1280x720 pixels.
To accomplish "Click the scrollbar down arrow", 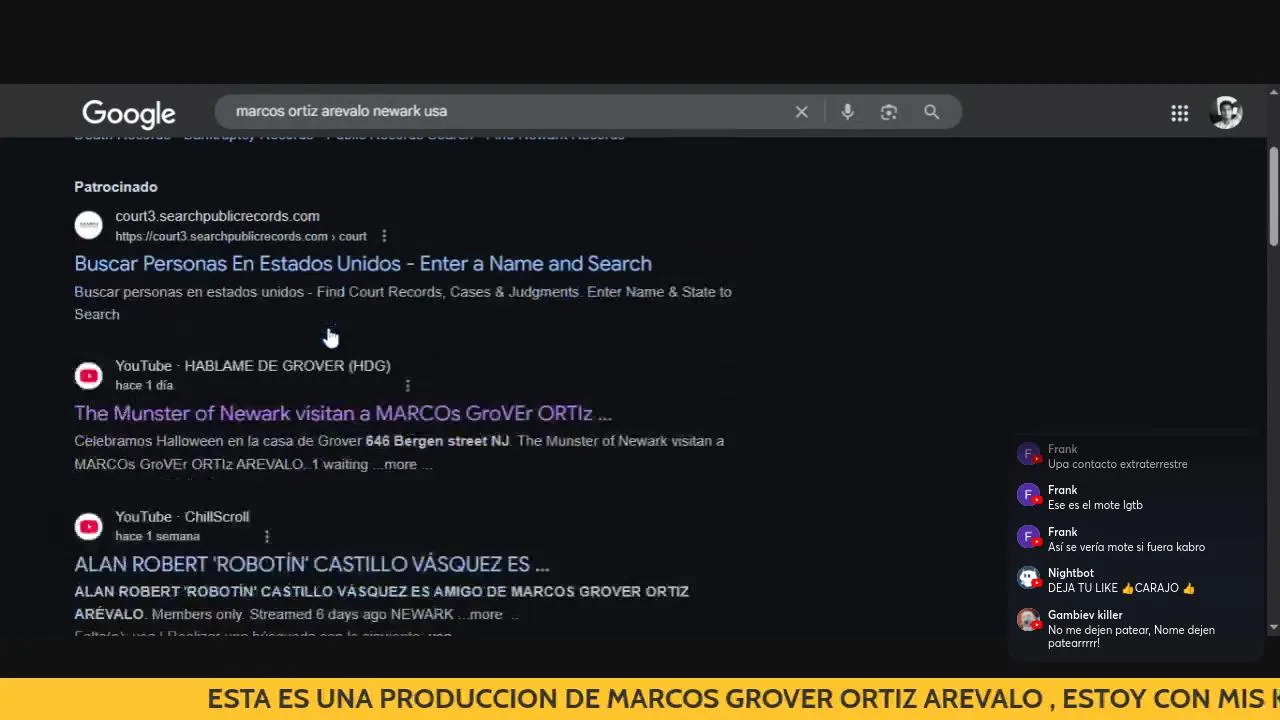I will (1273, 627).
